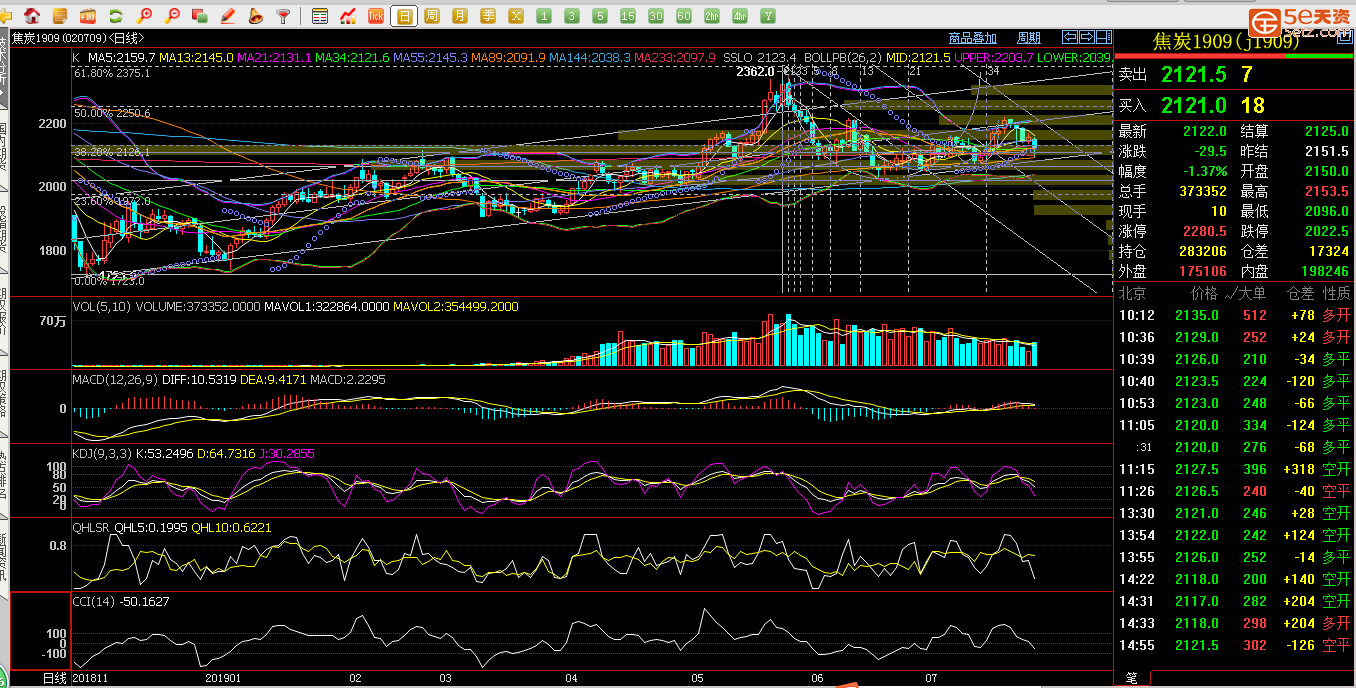Switch to 60-minute chart
Viewport: 1356px width, 688px height.
684,16
